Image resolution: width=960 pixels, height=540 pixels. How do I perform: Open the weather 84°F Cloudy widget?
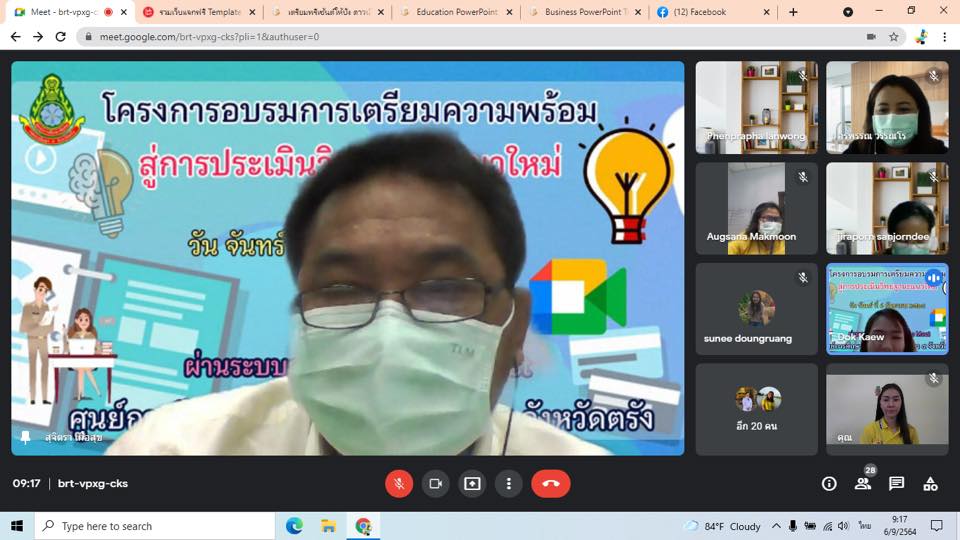click(x=722, y=526)
